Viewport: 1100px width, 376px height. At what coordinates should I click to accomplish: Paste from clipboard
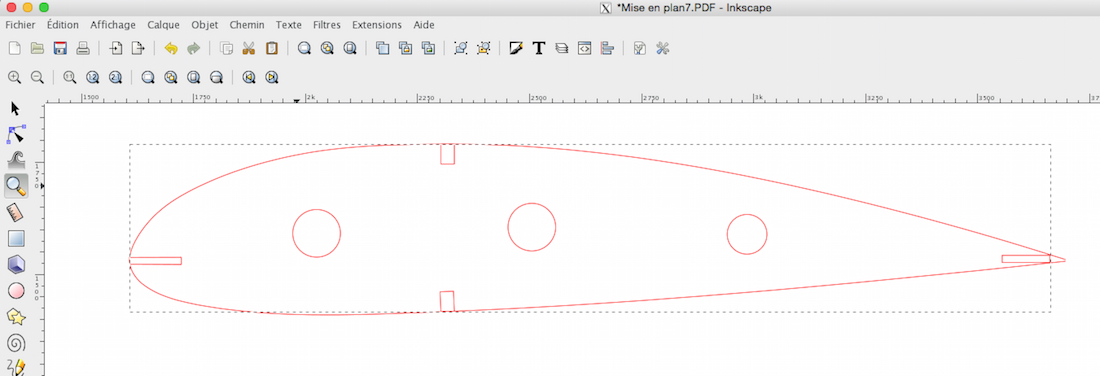pos(271,48)
